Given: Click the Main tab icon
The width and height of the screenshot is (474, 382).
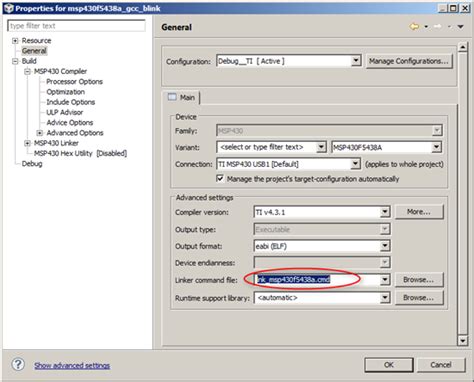Looking at the screenshot, I should tap(172, 97).
